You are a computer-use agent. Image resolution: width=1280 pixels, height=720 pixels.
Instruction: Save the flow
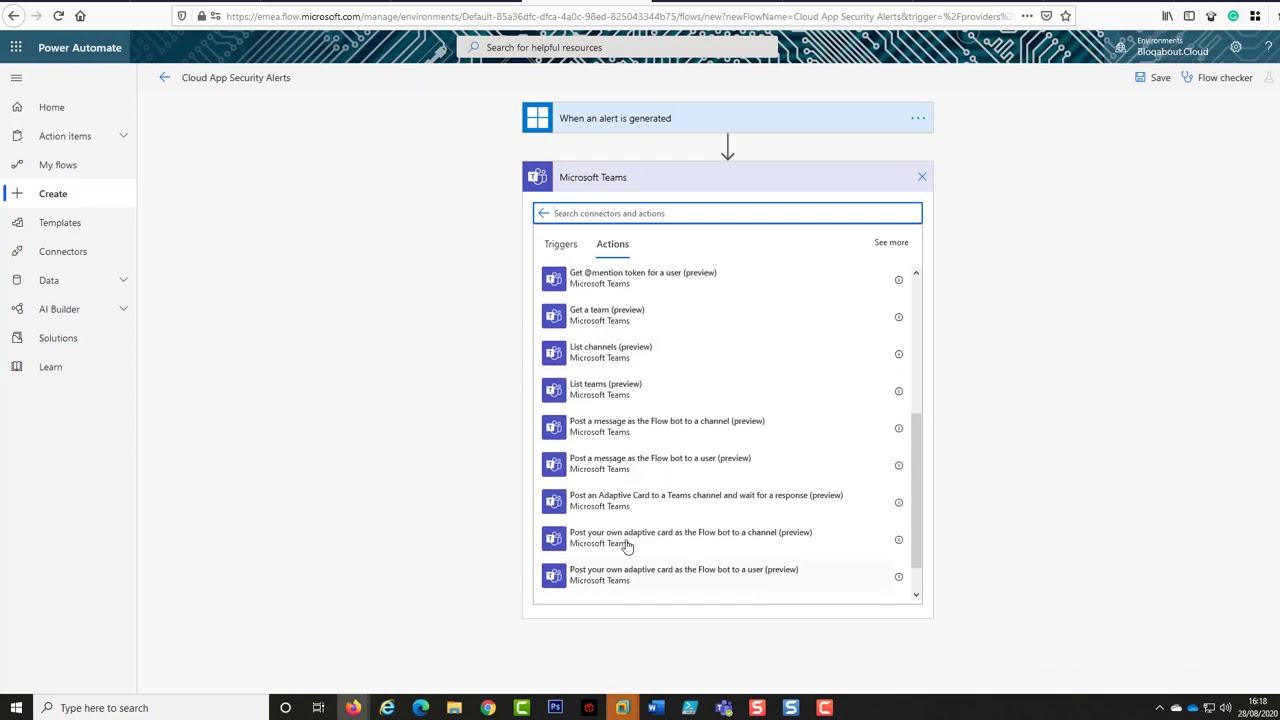tap(1153, 77)
